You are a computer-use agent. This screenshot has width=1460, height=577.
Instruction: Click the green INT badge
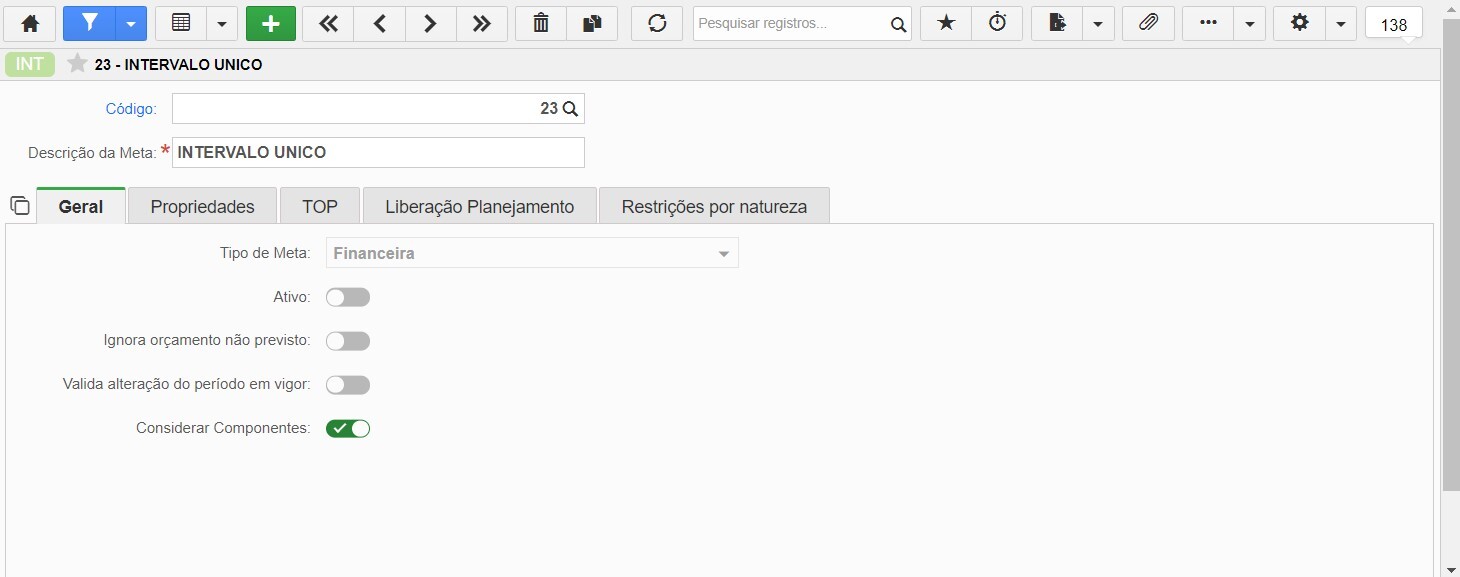pos(30,64)
